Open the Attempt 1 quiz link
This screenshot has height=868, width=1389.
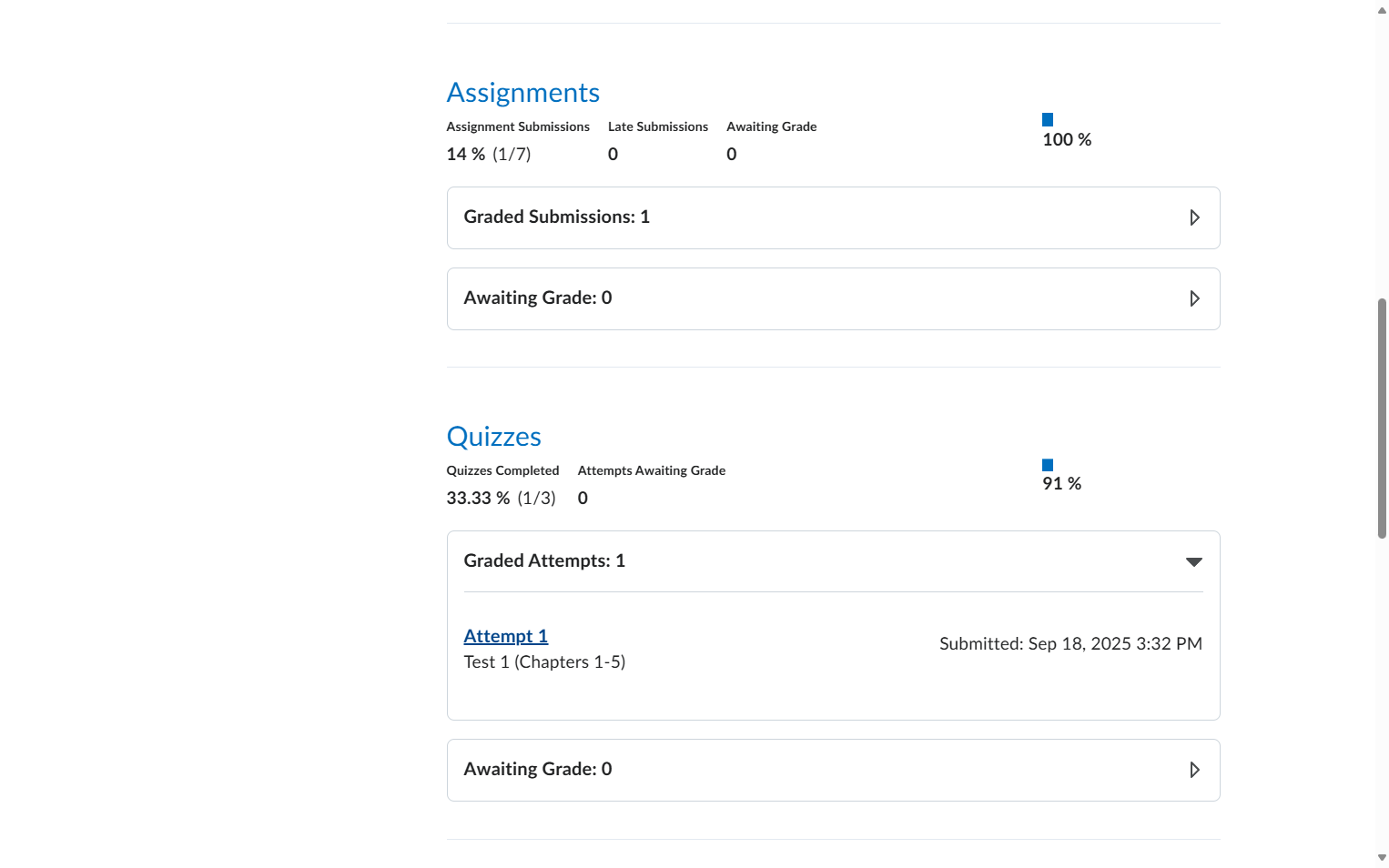click(506, 636)
